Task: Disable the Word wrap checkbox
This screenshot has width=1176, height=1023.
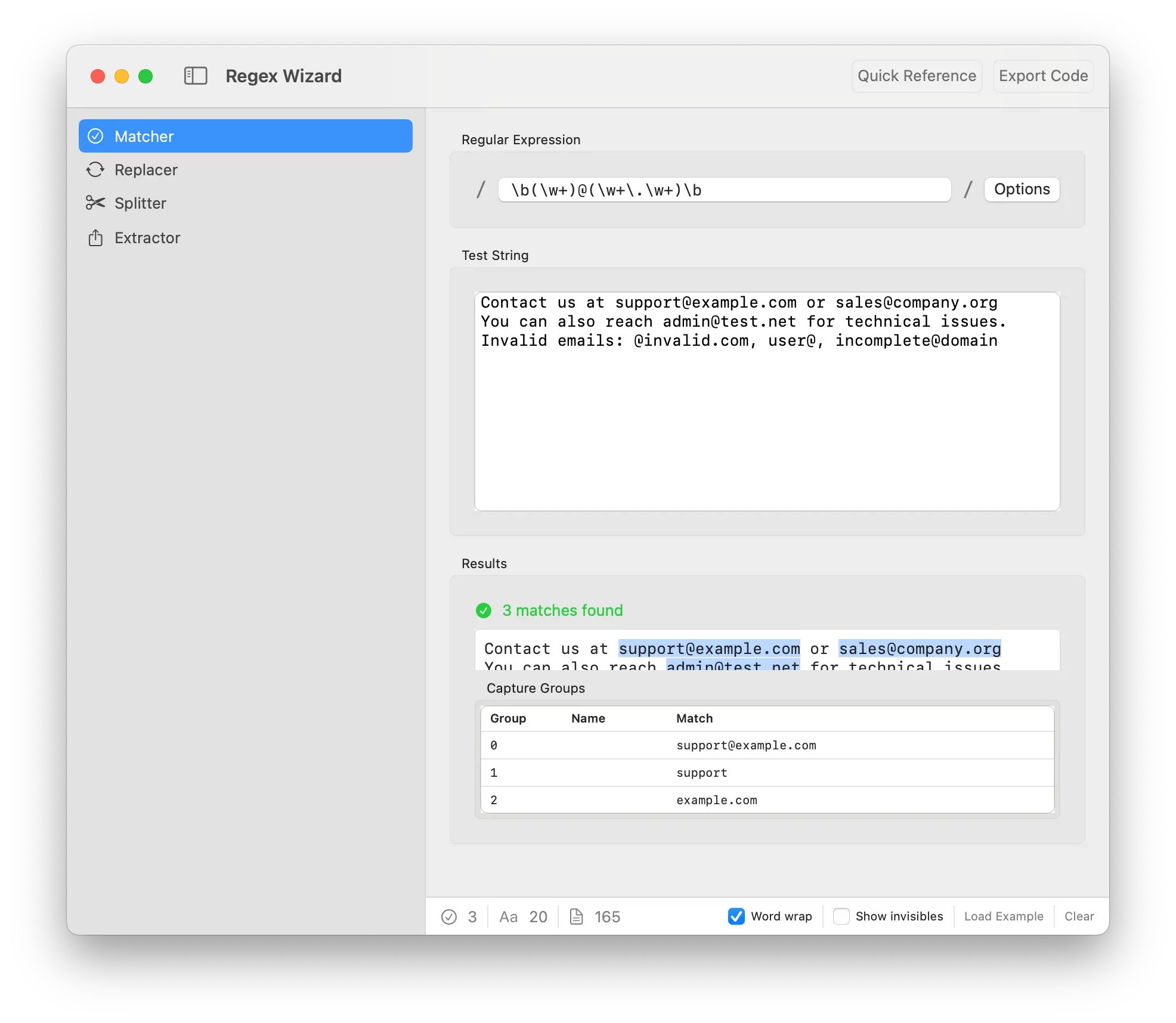Action: click(736, 916)
